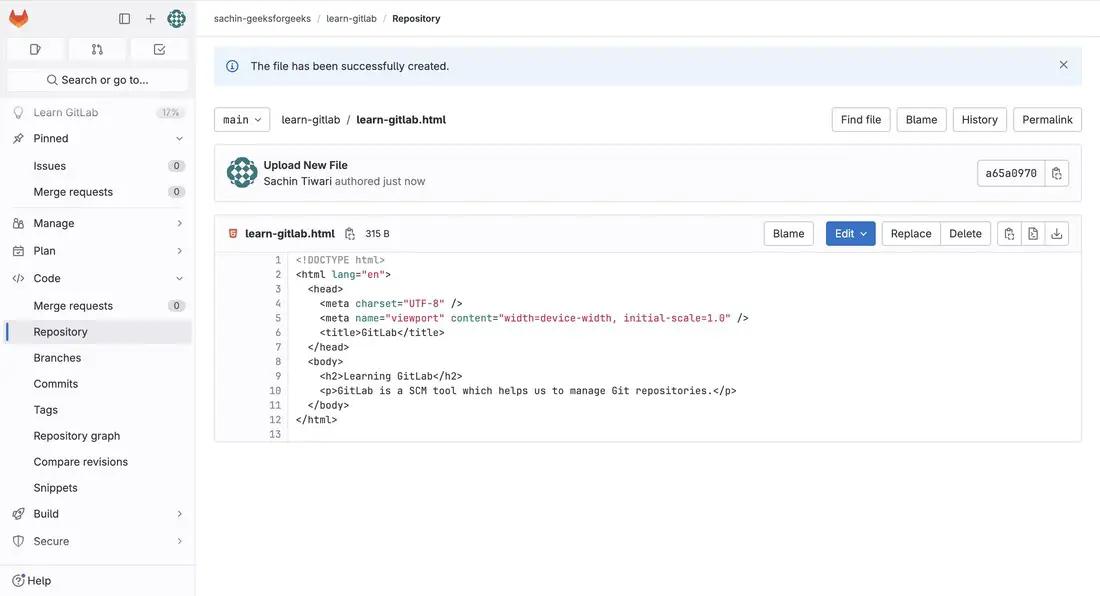Viewport: 1100px width, 596px height.
Task: Click the Plan calendar icon
Action: click(18, 250)
